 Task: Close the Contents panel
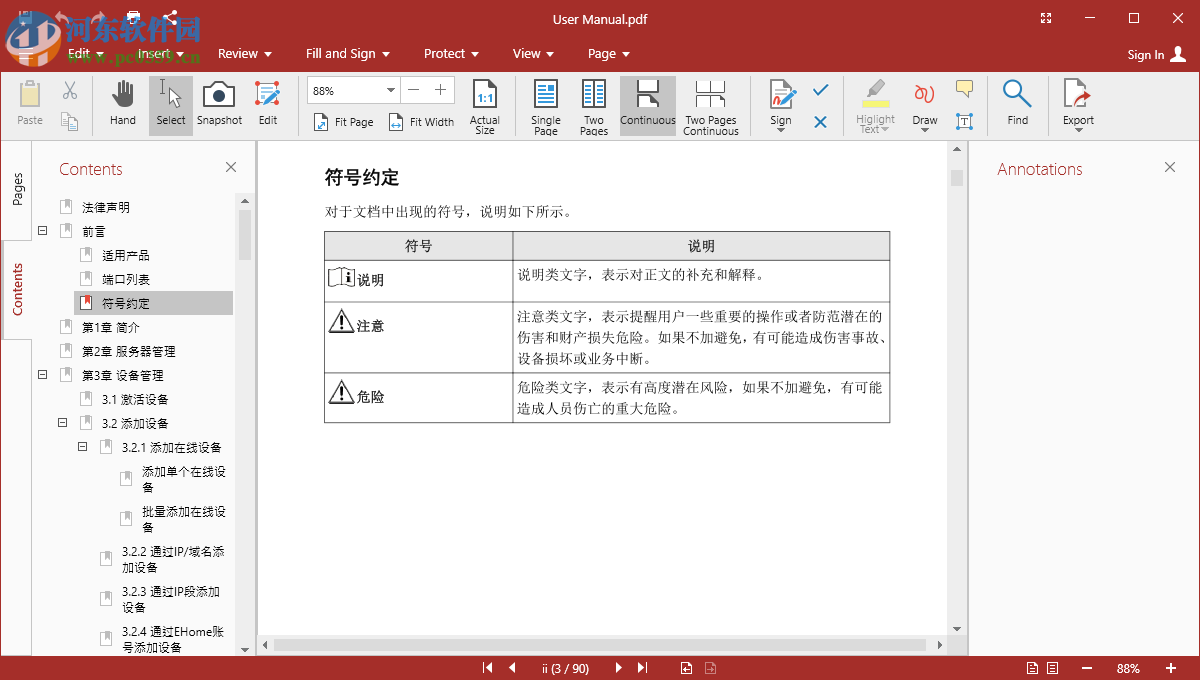point(230,167)
